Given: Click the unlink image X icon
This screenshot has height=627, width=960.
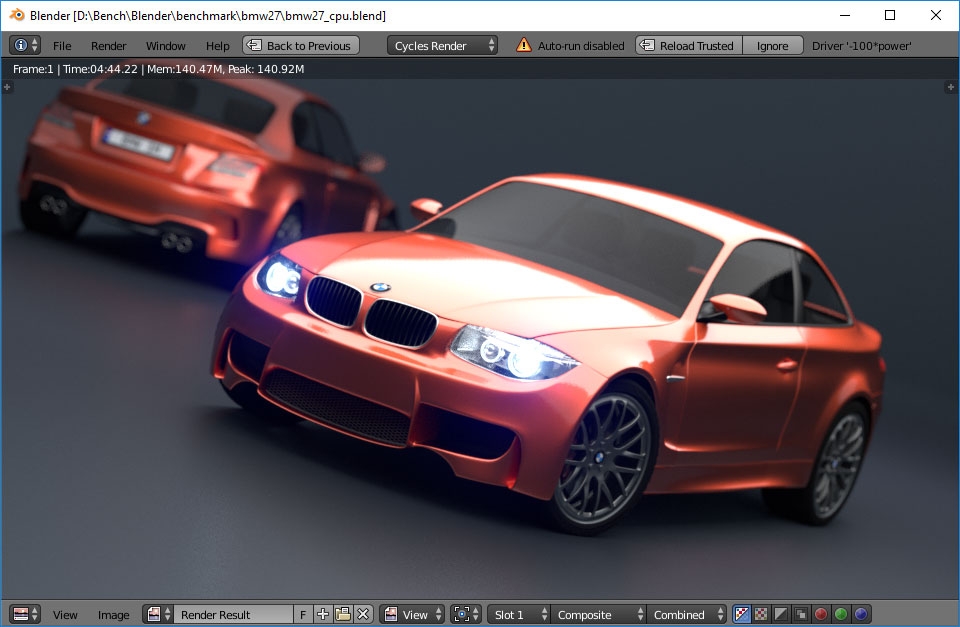Looking at the screenshot, I should tap(363, 614).
